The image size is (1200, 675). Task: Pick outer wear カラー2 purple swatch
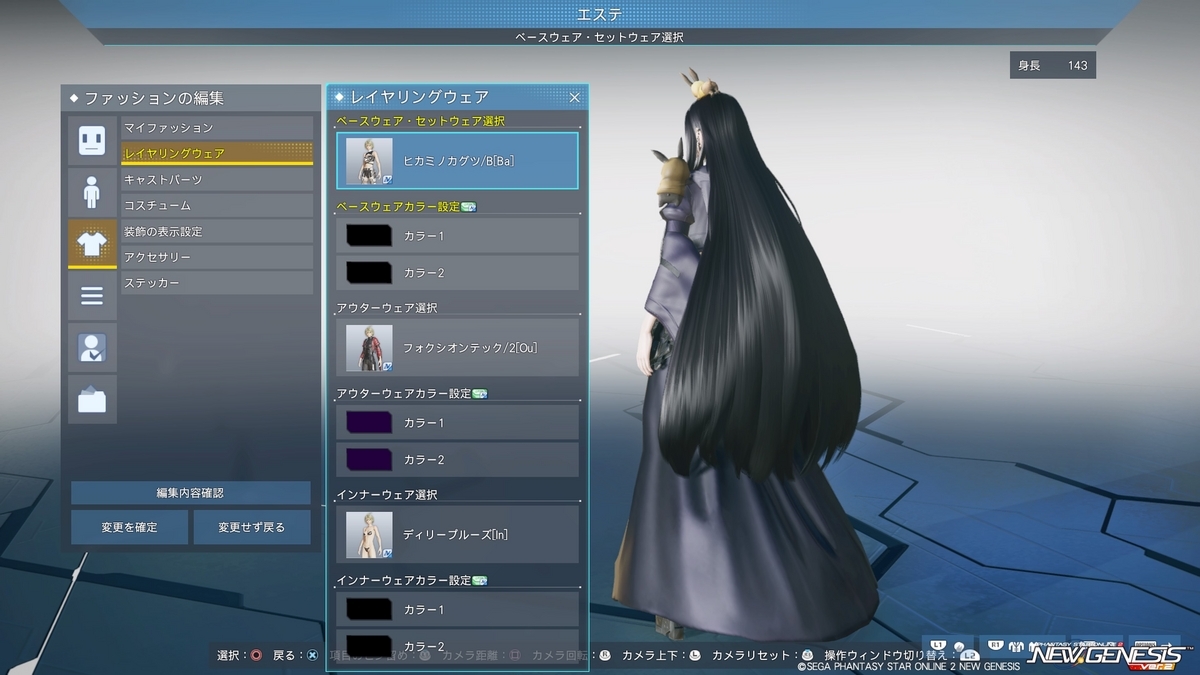pyautogui.click(x=369, y=460)
